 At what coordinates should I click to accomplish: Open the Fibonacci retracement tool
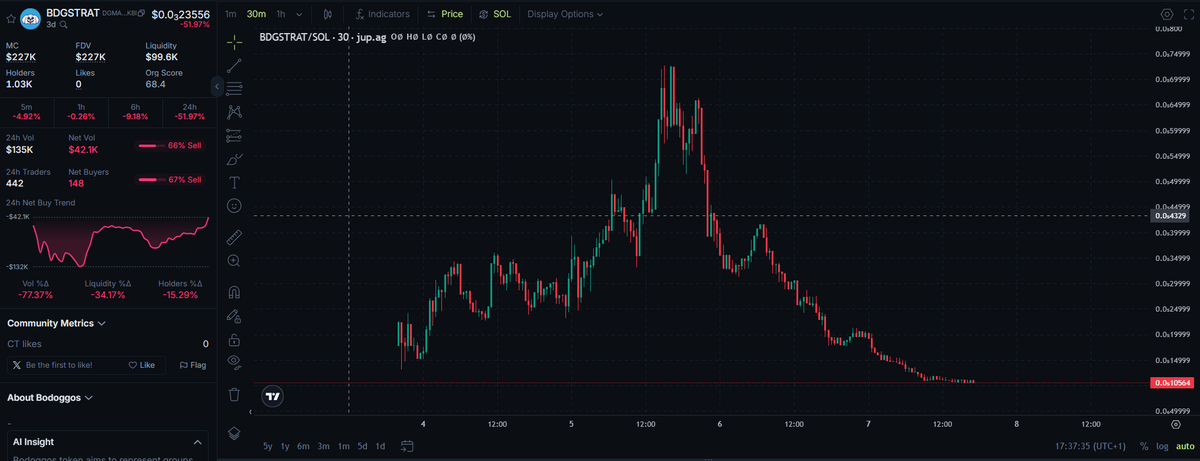tap(234, 89)
